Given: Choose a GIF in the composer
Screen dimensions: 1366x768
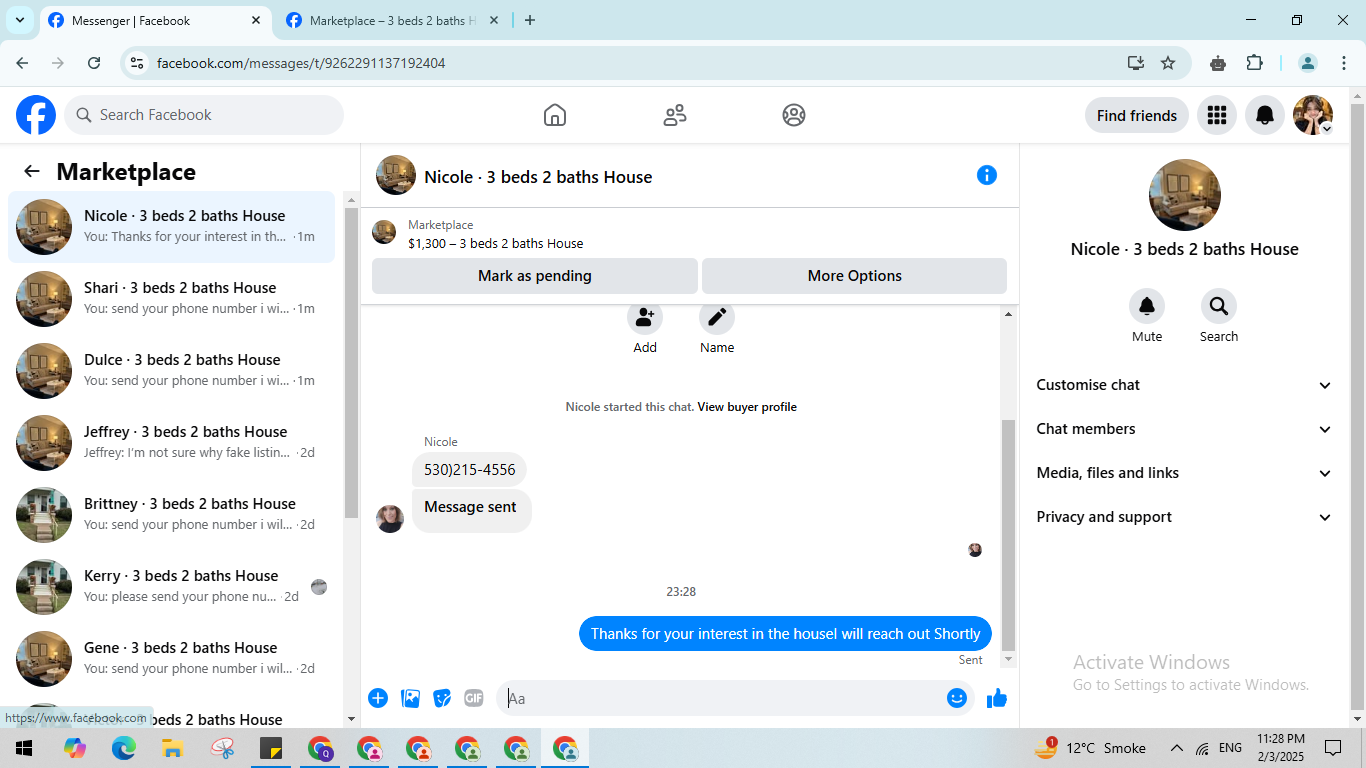Looking at the screenshot, I should tap(474, 698).
